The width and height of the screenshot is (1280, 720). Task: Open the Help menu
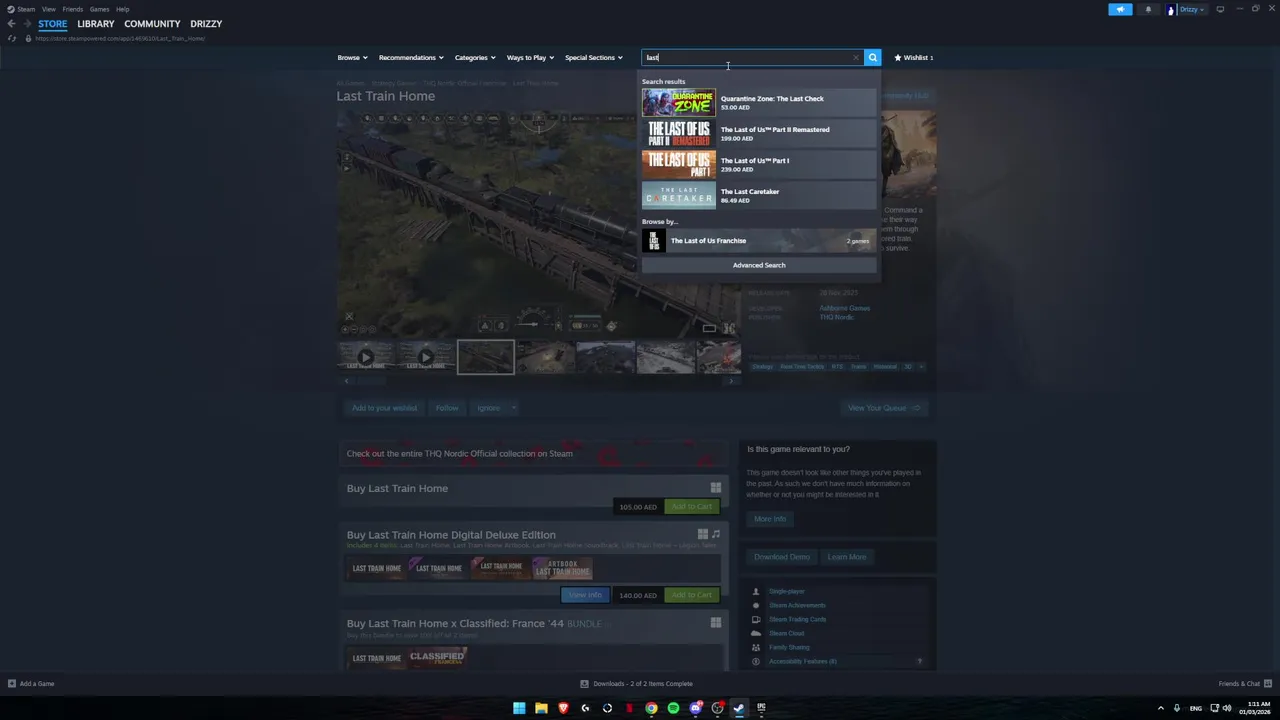122,9
